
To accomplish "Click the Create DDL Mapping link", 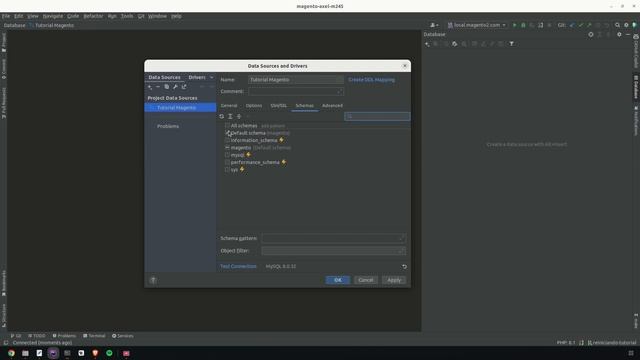I will click(x=371, y=80).
